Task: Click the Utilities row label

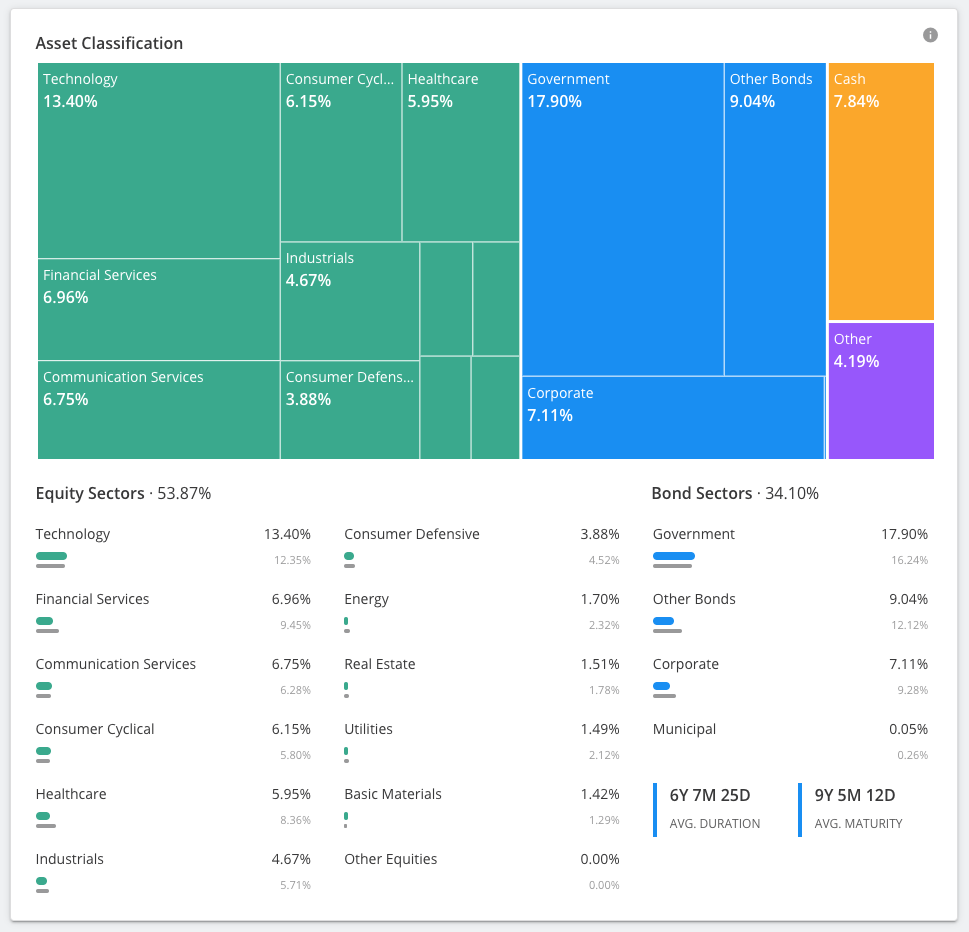Action: point(368,729)
